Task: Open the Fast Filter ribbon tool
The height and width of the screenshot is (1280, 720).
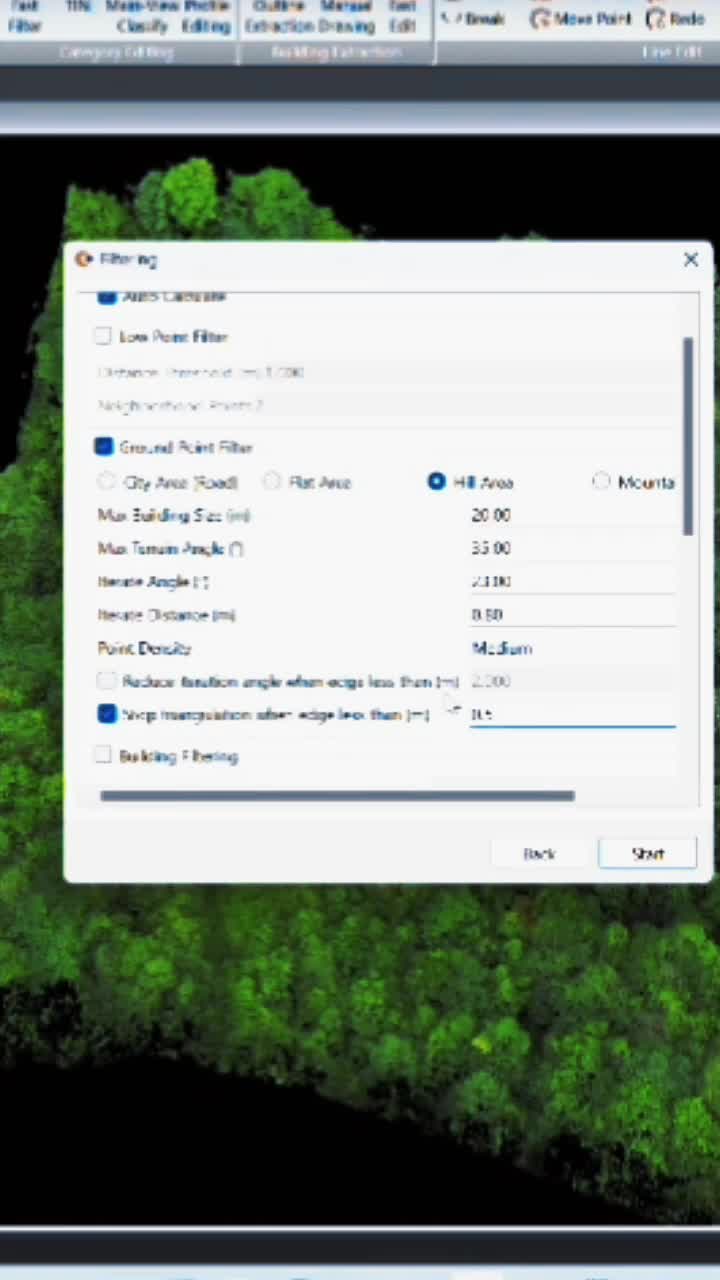Action: click(24, 16)
